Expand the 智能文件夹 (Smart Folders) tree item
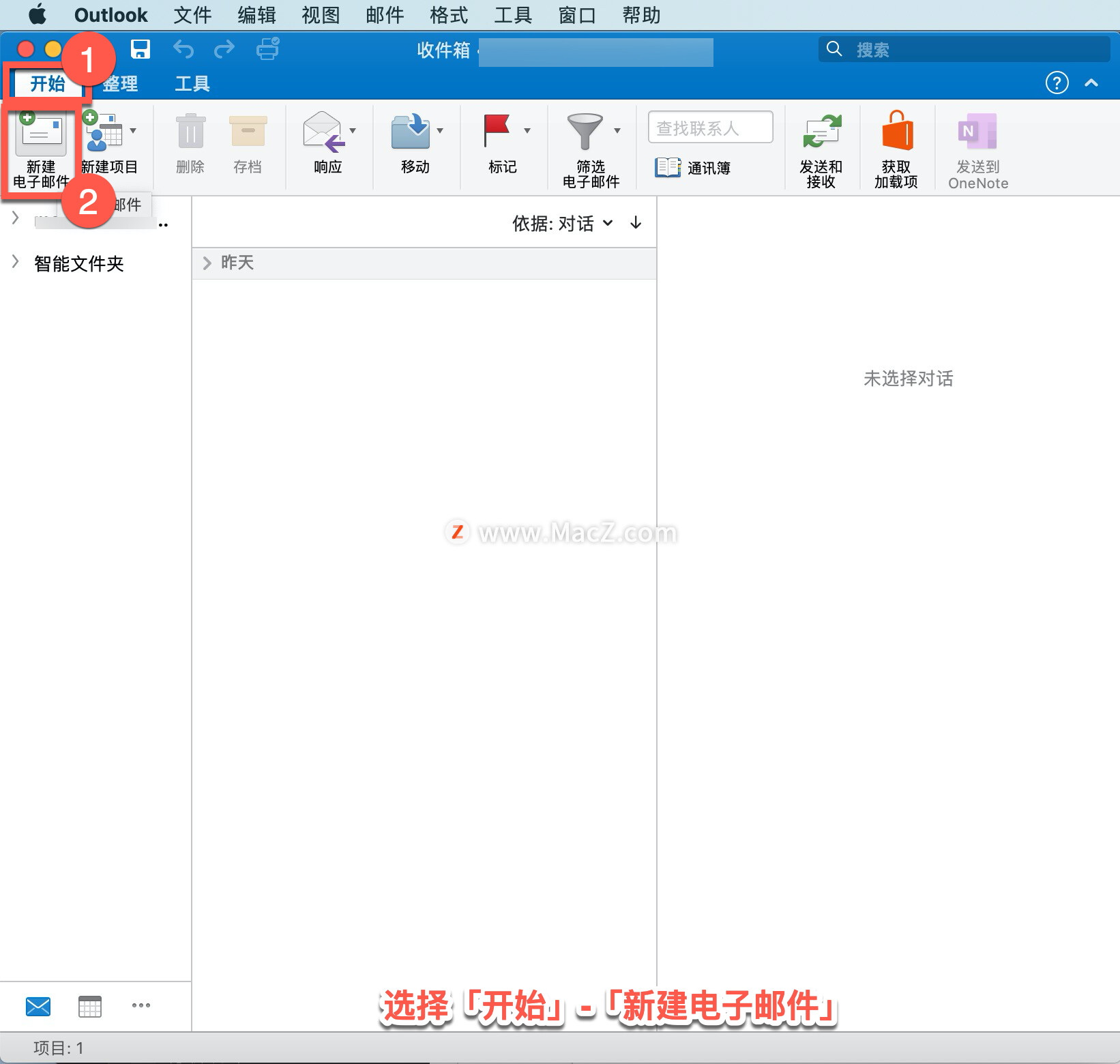Viewport: 1120px width, 1064px height. pos(15,261)
